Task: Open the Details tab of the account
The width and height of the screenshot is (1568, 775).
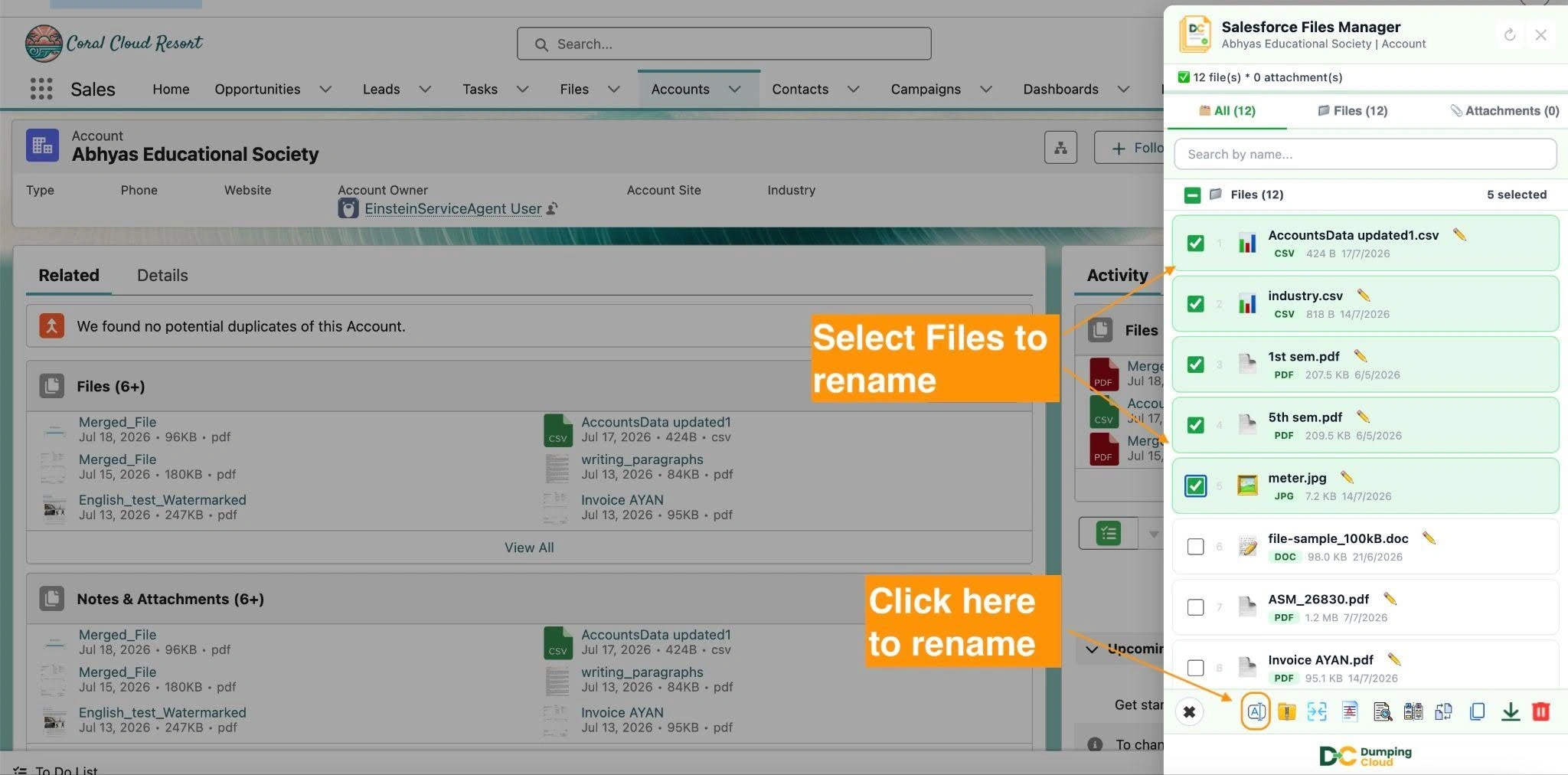Action: coord(162,275)
